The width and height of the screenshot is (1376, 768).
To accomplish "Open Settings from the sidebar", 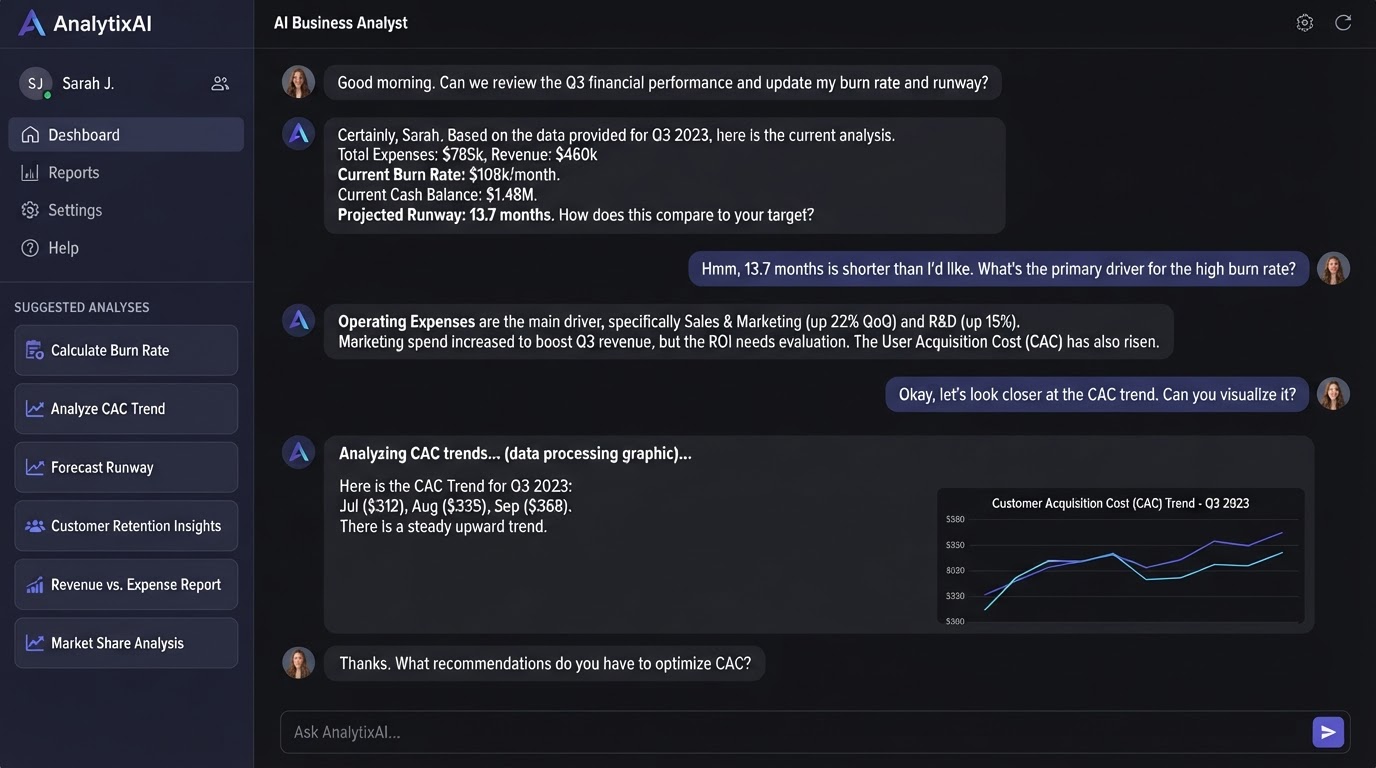I will 126,210.
